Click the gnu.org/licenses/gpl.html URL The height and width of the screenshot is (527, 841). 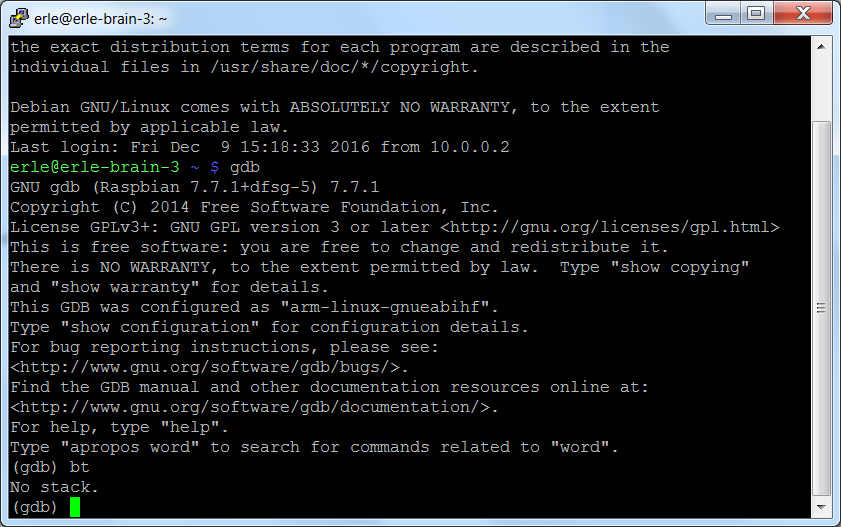click(610, 227)
